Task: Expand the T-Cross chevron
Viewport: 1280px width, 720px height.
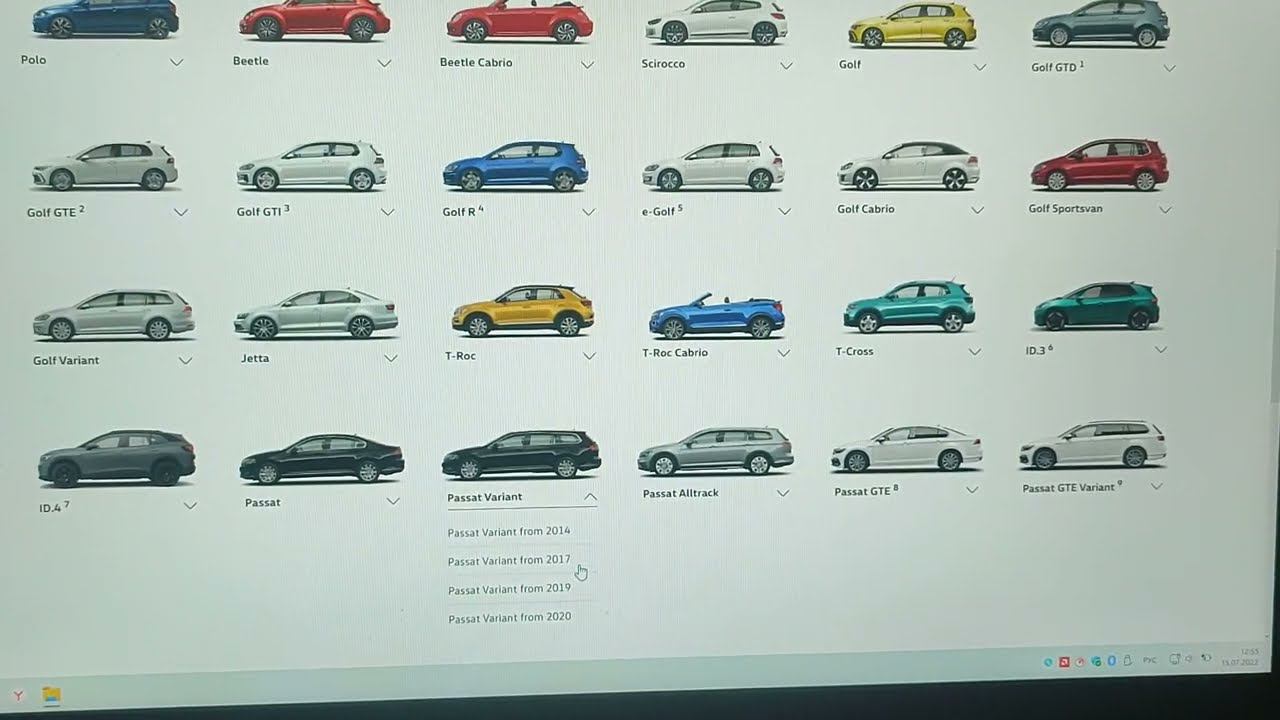Action: tap(974, 352)
